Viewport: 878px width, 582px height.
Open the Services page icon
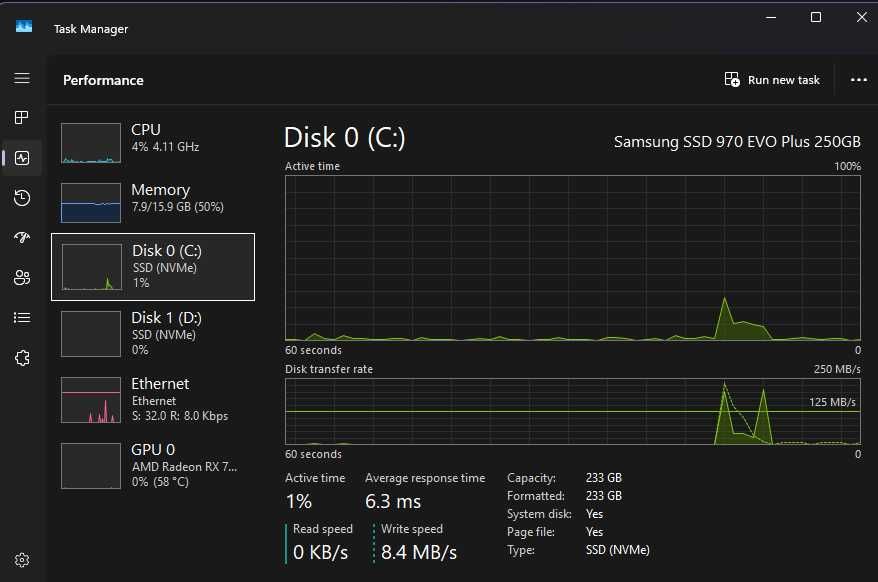click(x=22, y=358)
